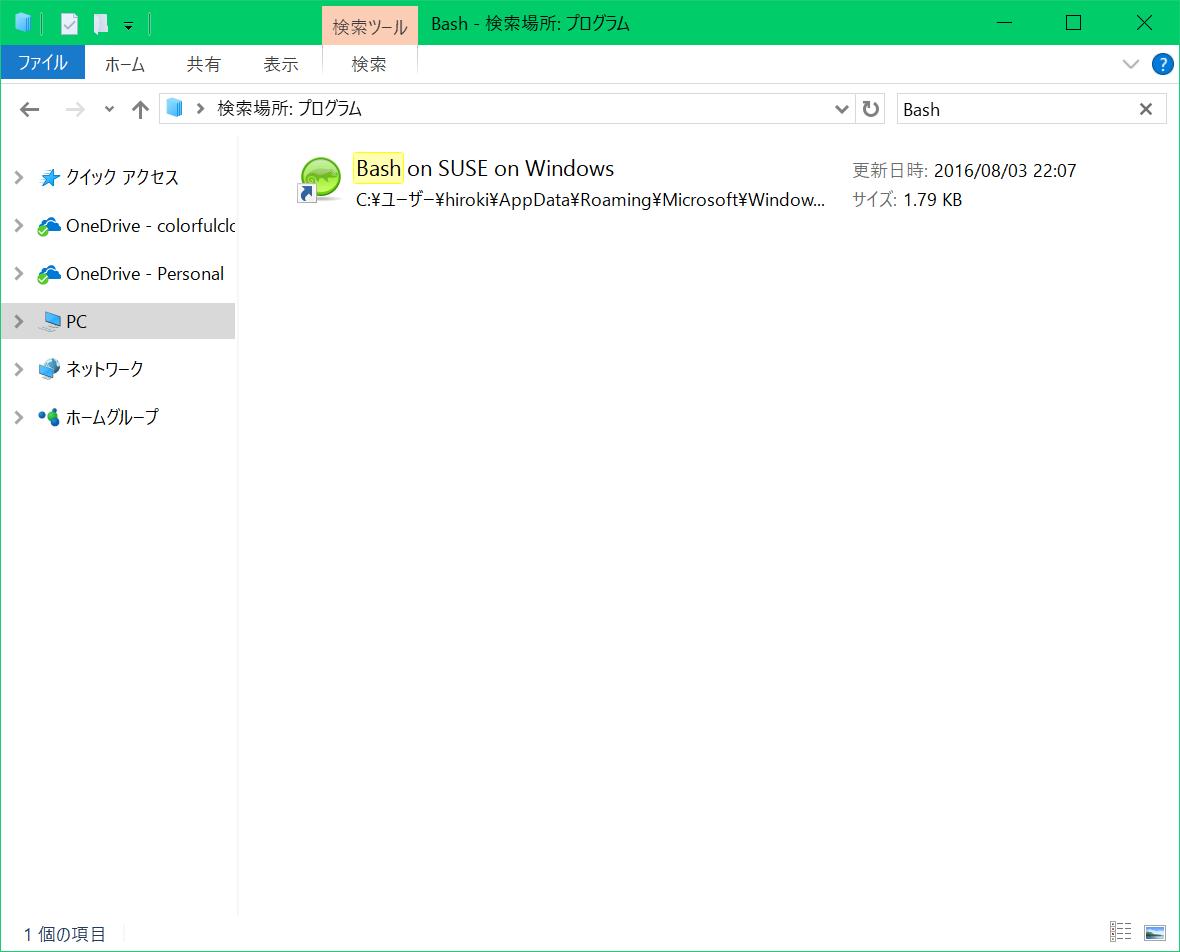This screenshot has height=952, width=1180.
Task: Open the Customize Quick Access Toolbar dropdown
Action: coord(129,26)
